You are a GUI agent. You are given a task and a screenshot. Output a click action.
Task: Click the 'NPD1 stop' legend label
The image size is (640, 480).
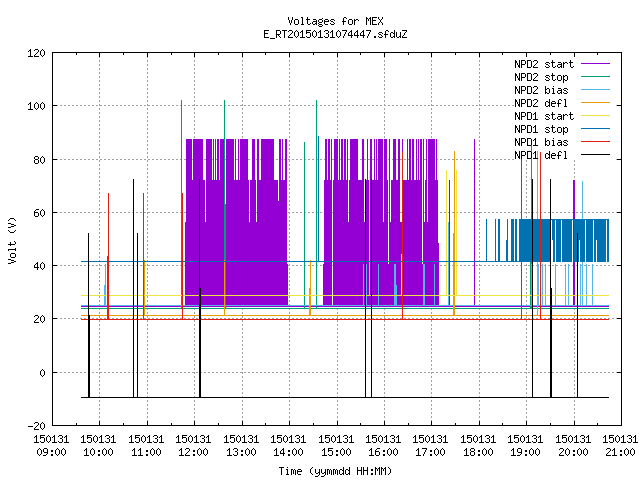[541, 129]
